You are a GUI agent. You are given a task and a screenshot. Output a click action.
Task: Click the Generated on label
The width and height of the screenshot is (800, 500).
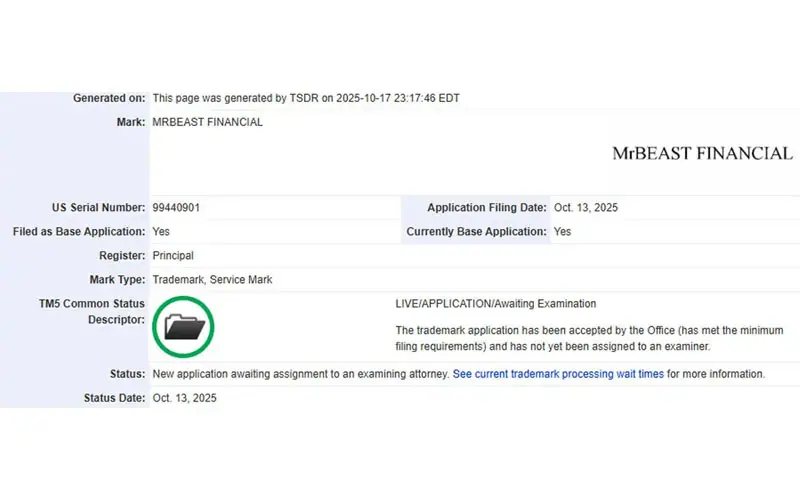tap(109, 98)
